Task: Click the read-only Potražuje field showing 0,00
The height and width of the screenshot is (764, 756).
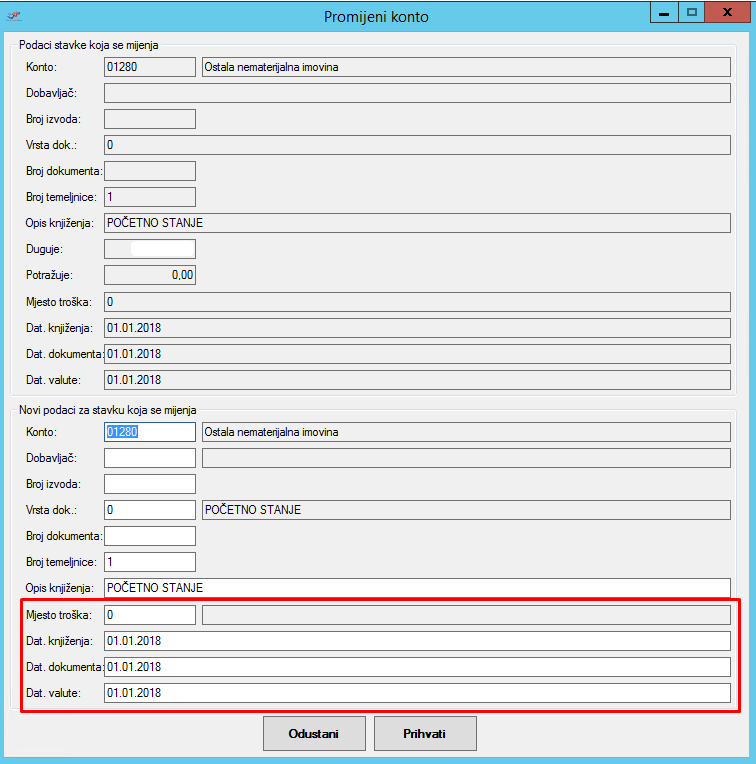Action: pyautogui.click(x=149, y=275)
